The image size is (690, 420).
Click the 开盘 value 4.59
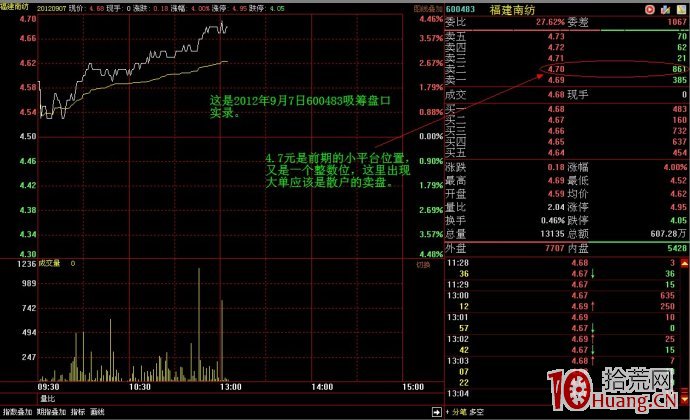pyautogui.click(x=556, y=194)
